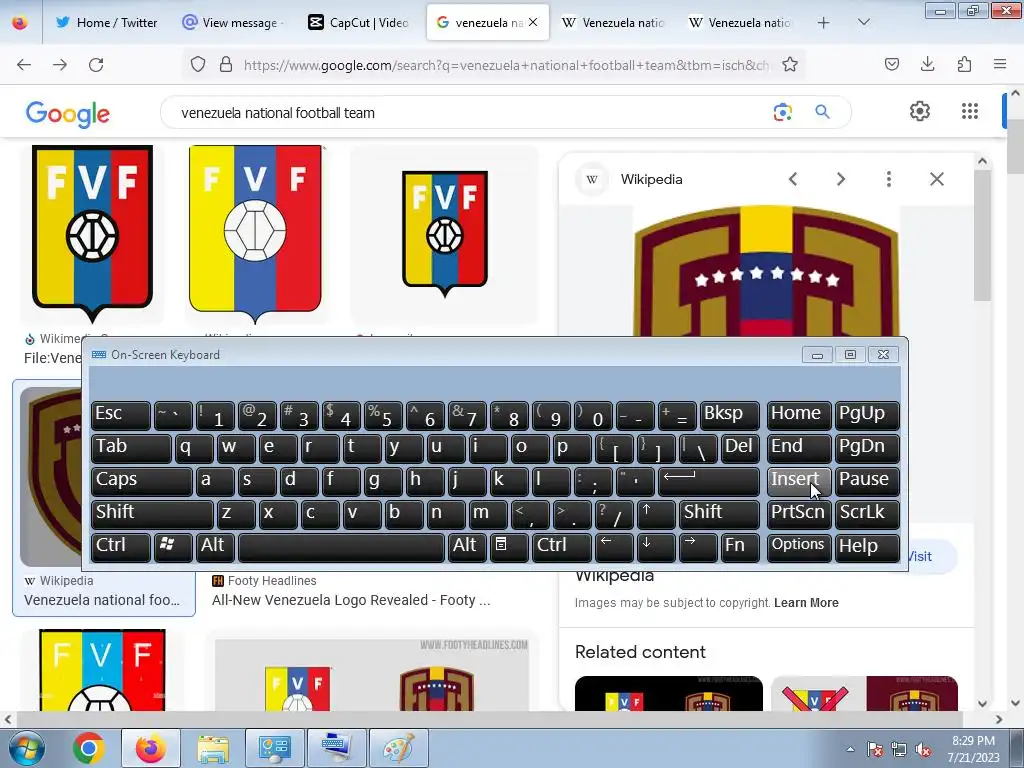Click the Windows logo key on keyboard
Screen dimensions: 1024x768
coord(173,547)
